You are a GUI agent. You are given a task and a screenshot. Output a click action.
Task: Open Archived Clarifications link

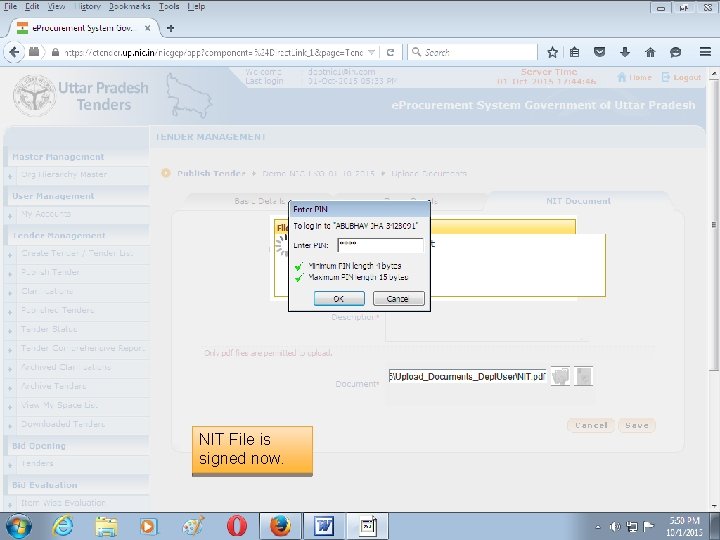click(66, 367)
